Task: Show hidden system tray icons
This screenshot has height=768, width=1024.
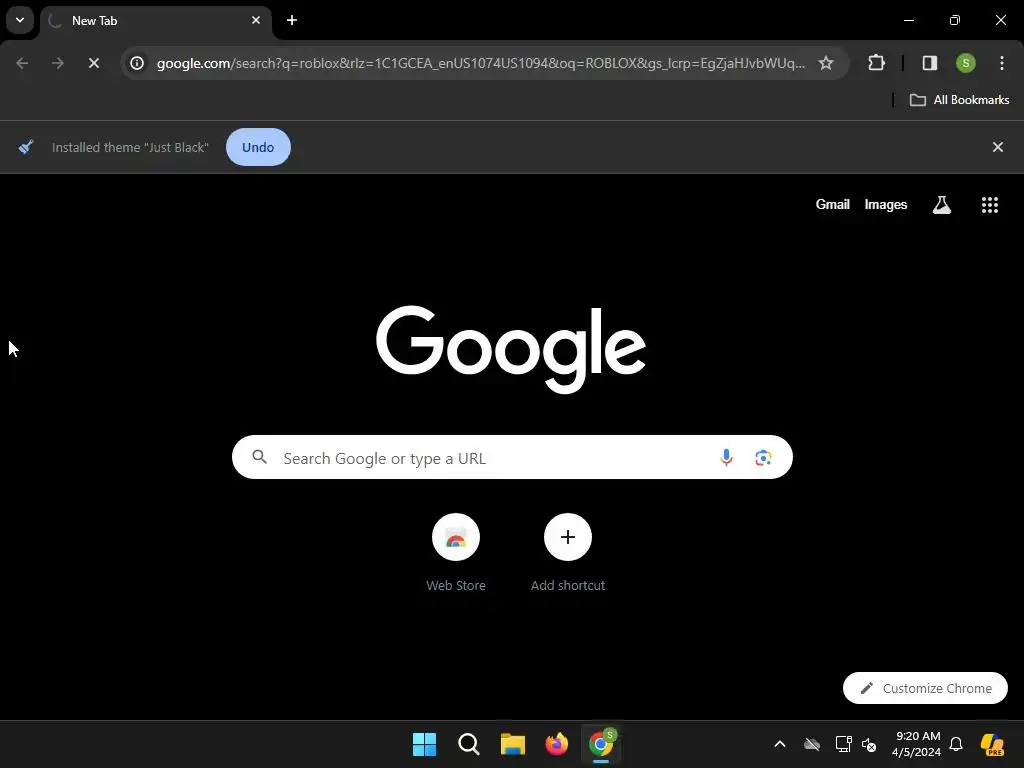Action: [780, 744]
